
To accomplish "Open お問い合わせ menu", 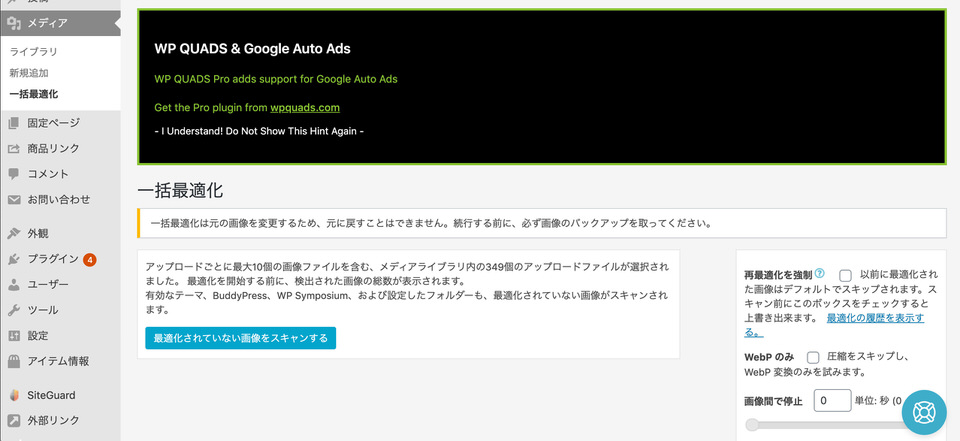I will [60, 200].
